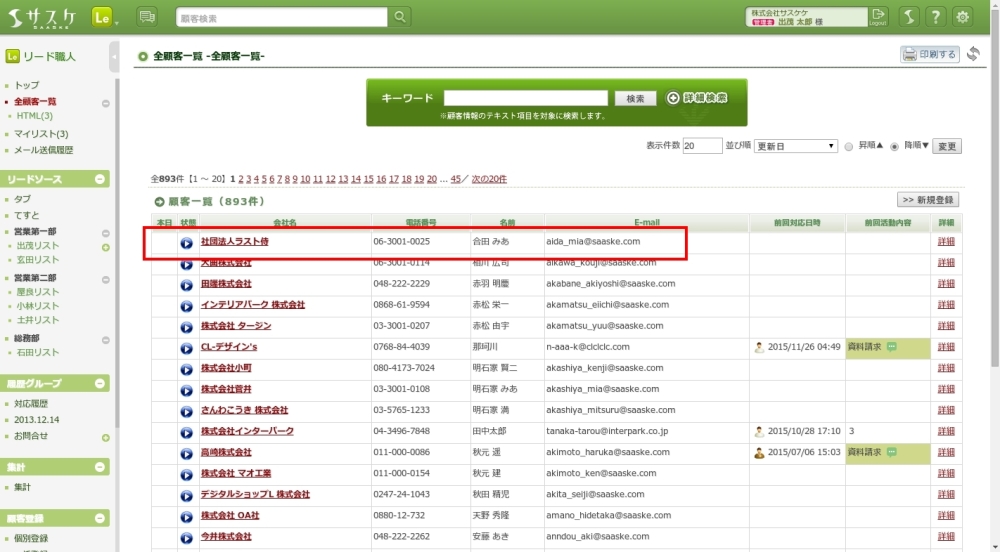Click the speech bubble icon in CL-デザイン's row
This screenshot has width=1000, height=552.
[x=891, y=347]
